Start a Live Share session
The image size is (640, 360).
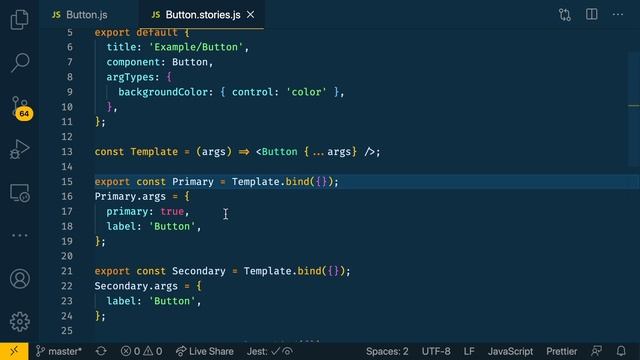coord(205,351)
